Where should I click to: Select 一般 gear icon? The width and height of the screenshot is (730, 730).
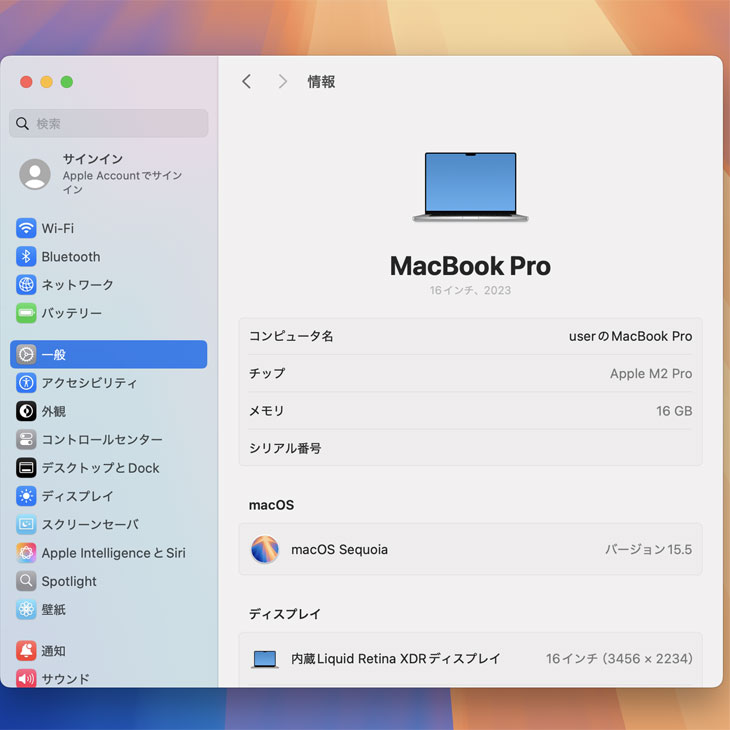26,354
